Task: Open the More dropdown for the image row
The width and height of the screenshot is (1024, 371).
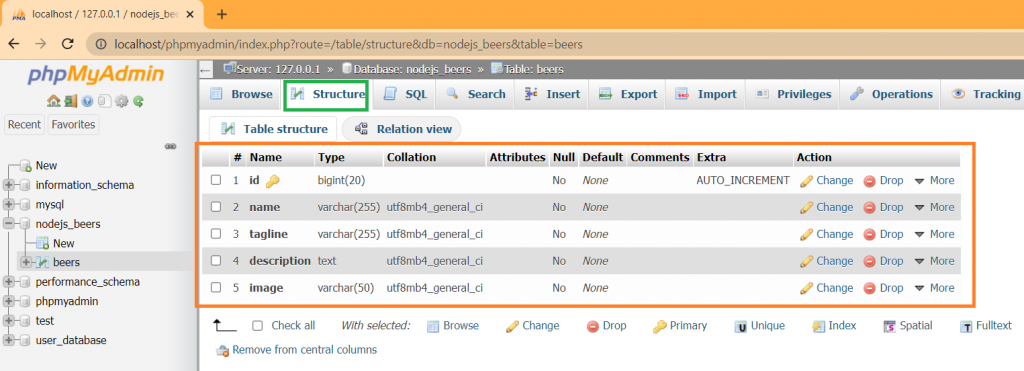Action: tap(935, 287)
